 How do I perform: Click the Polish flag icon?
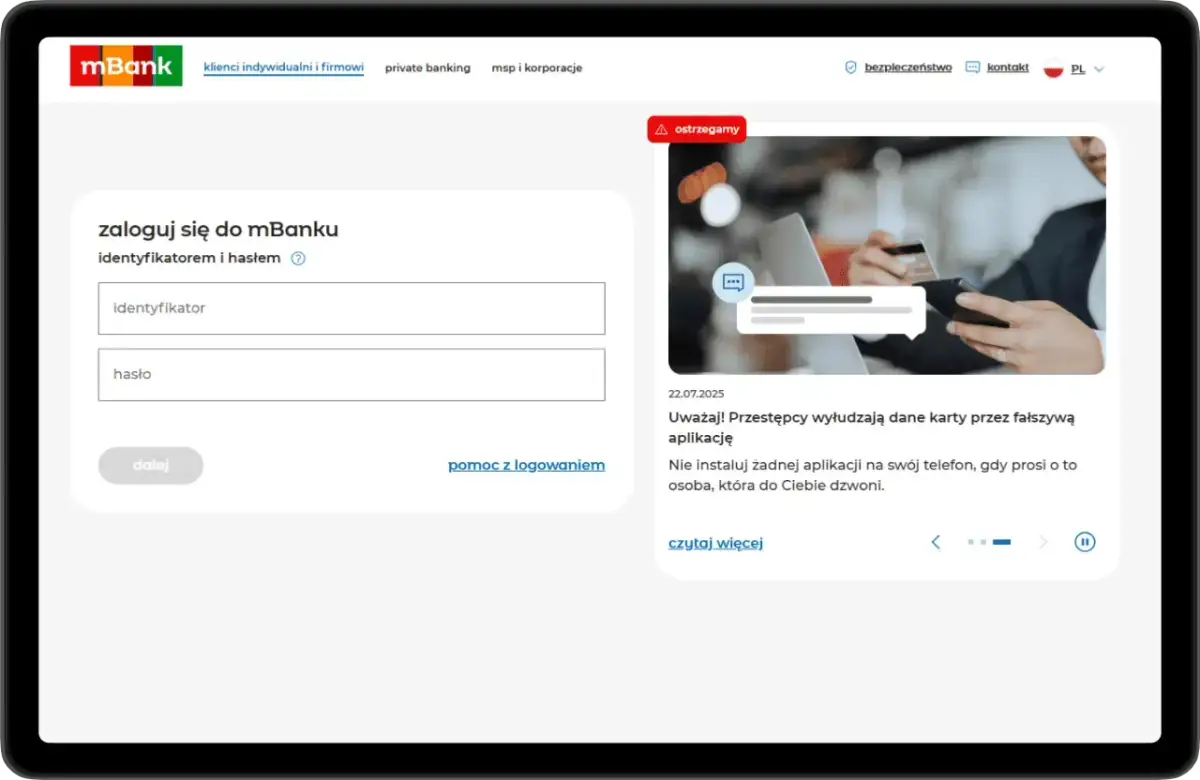coord(1052,69)
